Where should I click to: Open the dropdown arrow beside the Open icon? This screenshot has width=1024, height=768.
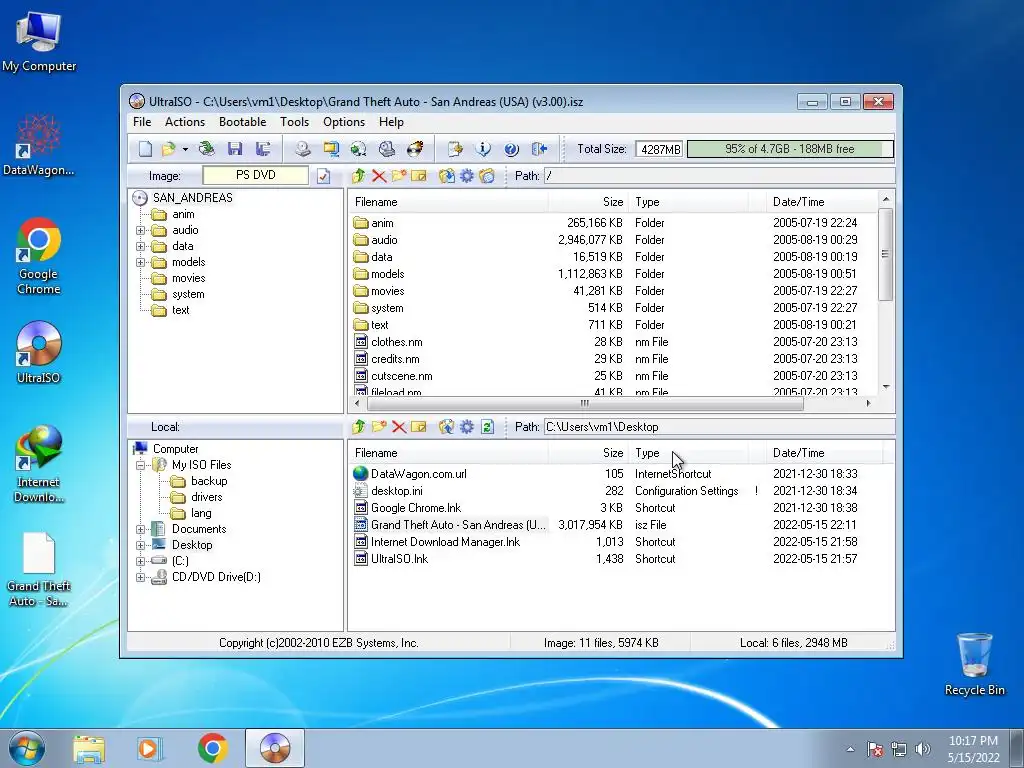[x=185, y=150]
